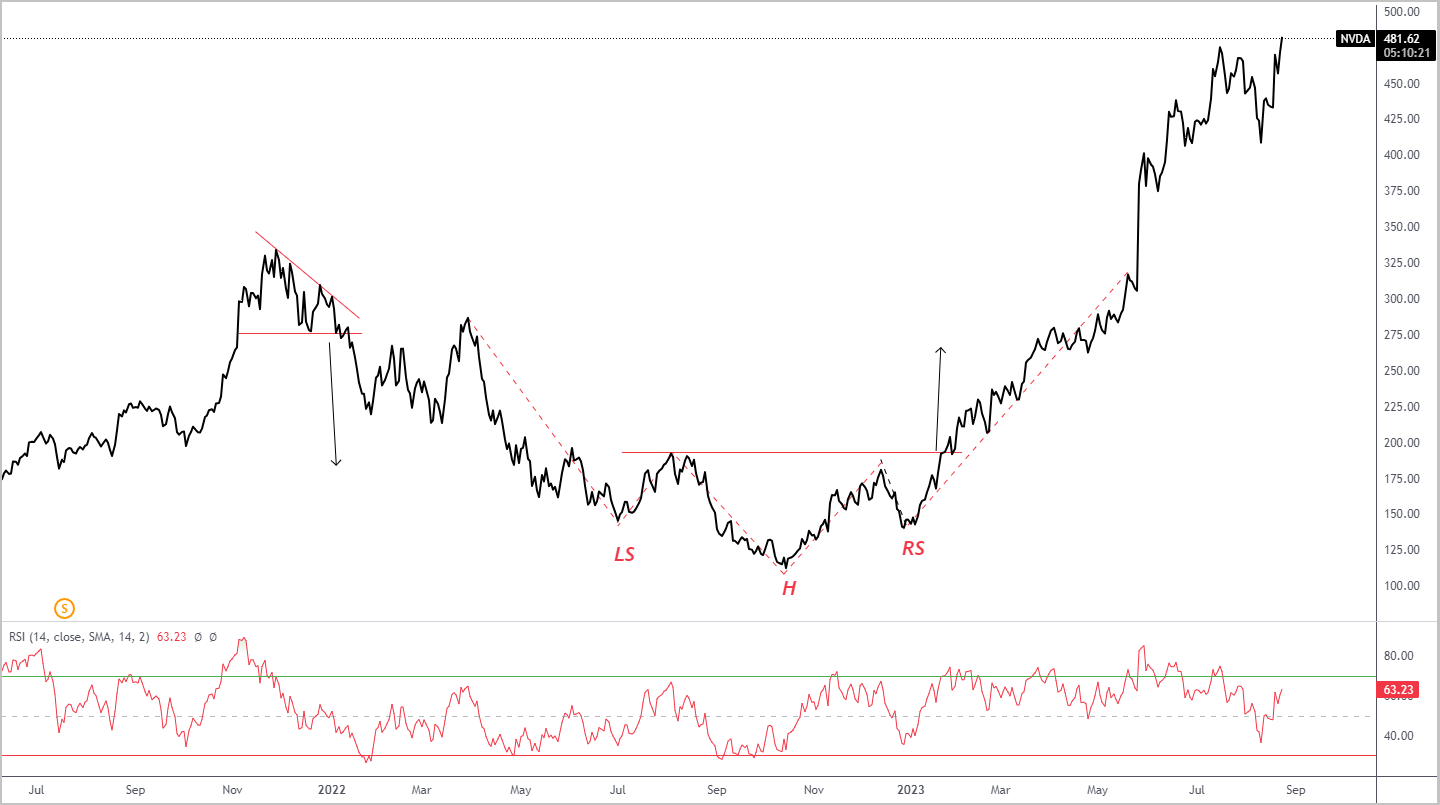Select the NVDA symbol tag
This screenshot has width=1440, height=805.
pos(1355,39)
